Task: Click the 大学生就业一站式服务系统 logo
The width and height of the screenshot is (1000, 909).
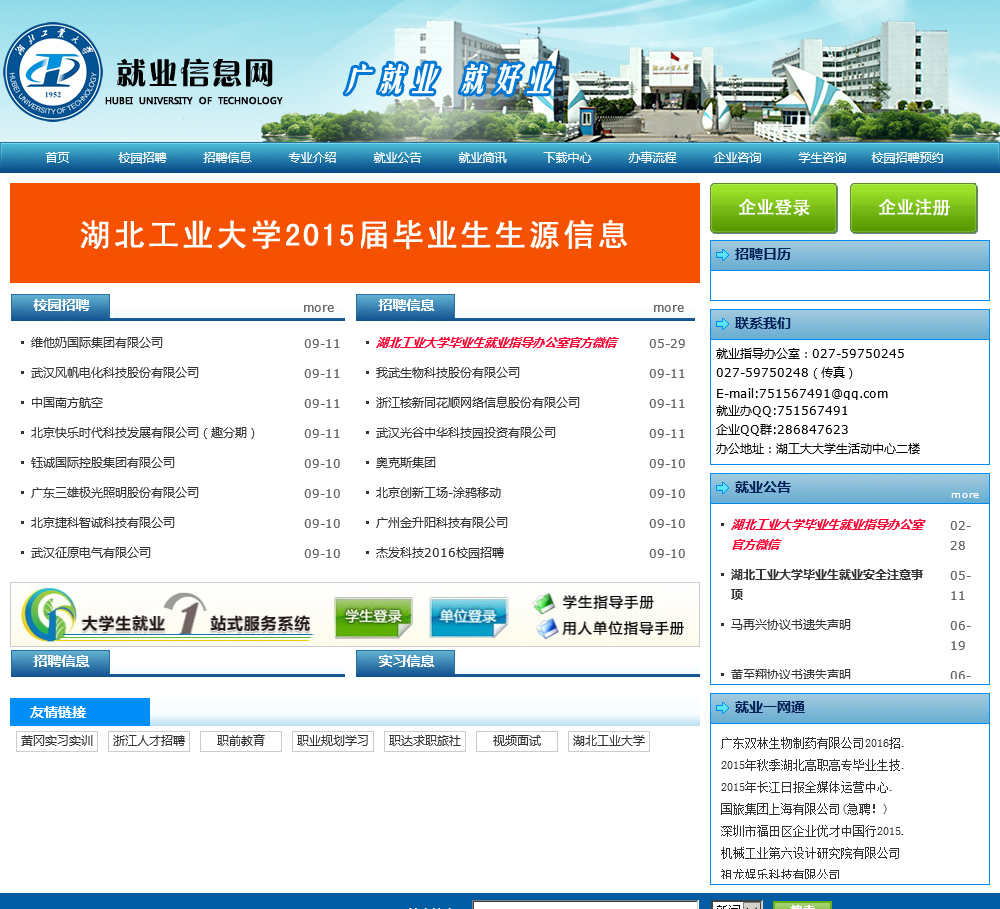Action: click(167, 616)
